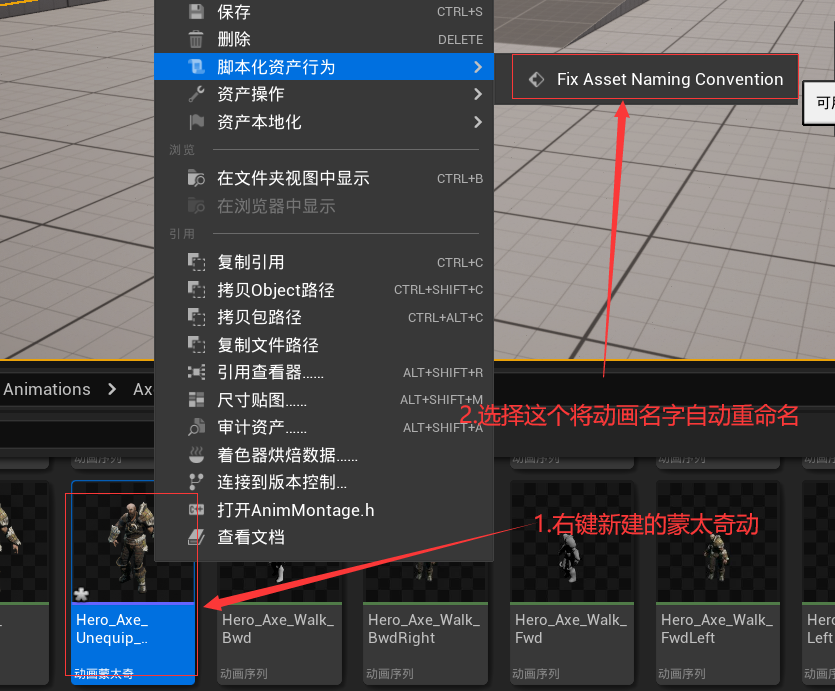This screenshot has height=691, width=835.
Task: Select the Hero_Axe_Walk_FwdLeft animation thumbnail
Action: (717, 542)
